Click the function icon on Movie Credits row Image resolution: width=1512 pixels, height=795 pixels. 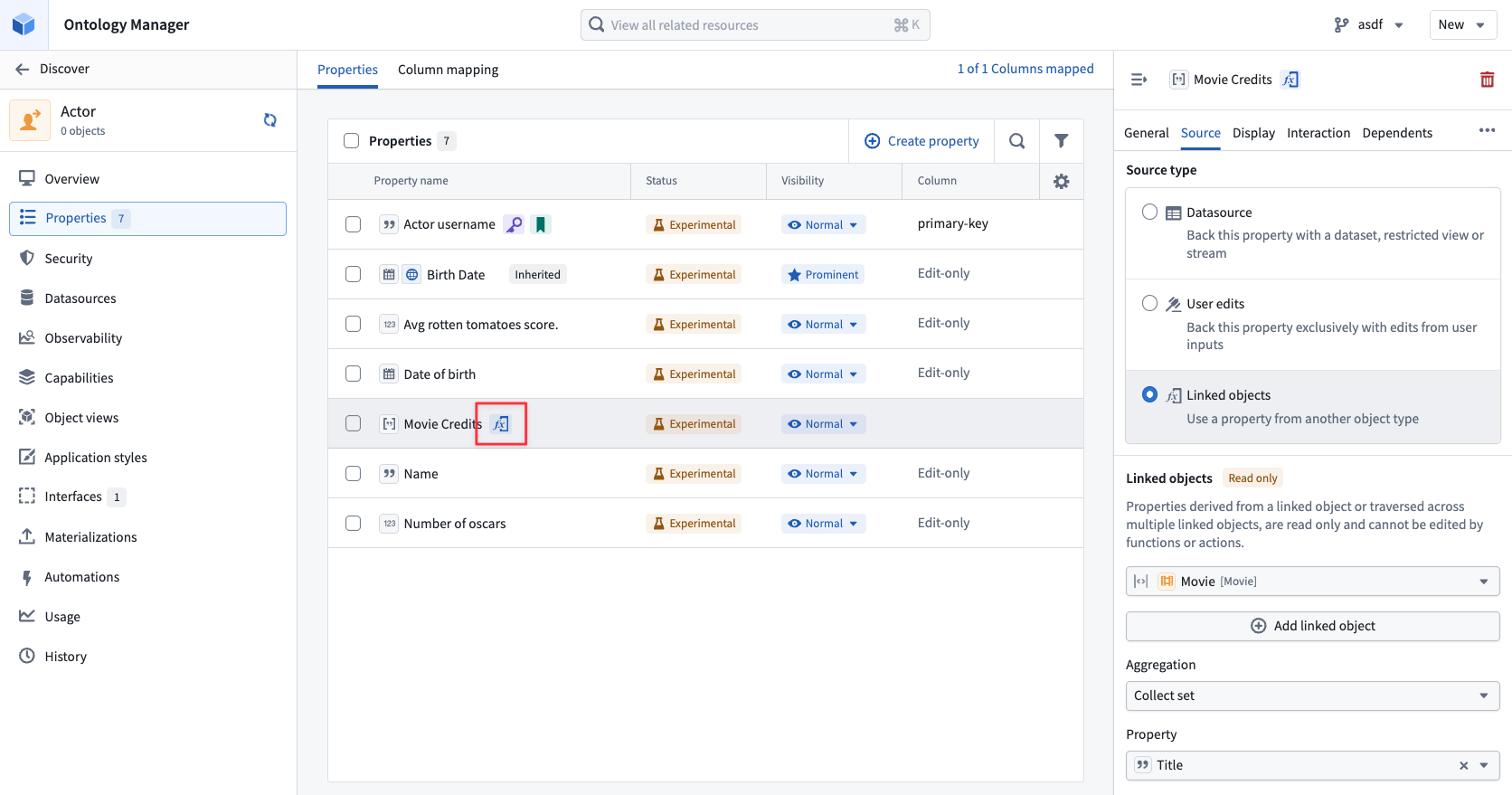point(501,424)
